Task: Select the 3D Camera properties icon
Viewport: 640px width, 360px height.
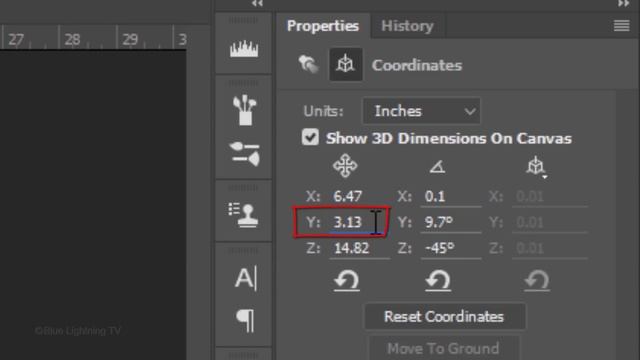Action: (308, 64)
